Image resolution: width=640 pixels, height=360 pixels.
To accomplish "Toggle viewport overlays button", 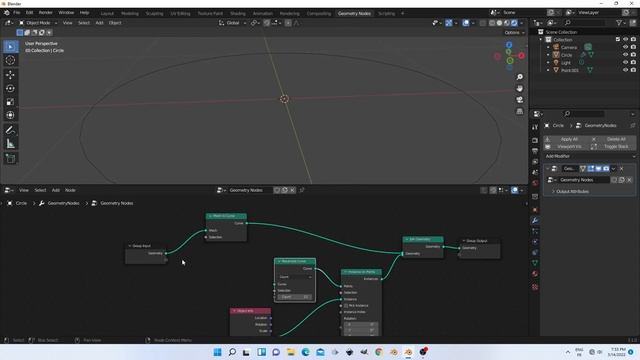I will pyautogui.click(x=466, y=23).
